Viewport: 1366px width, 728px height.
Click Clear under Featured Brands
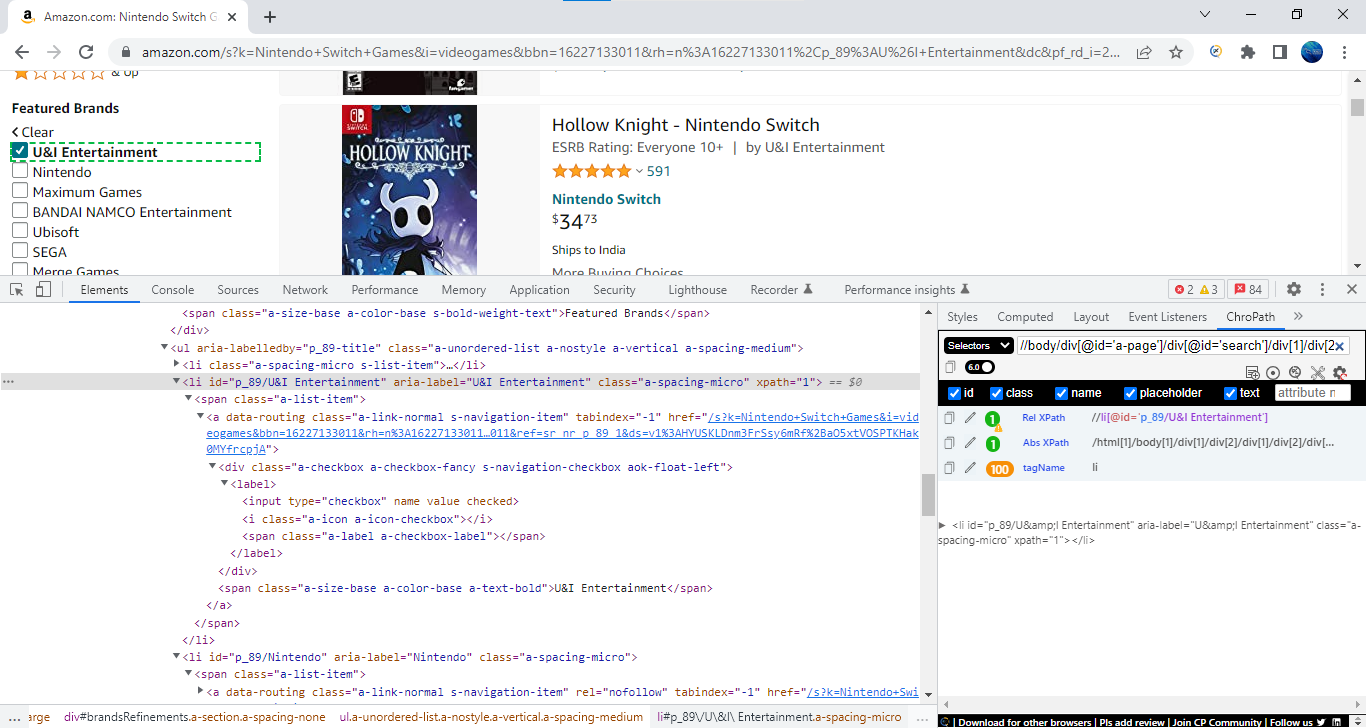tap(33, 132)
